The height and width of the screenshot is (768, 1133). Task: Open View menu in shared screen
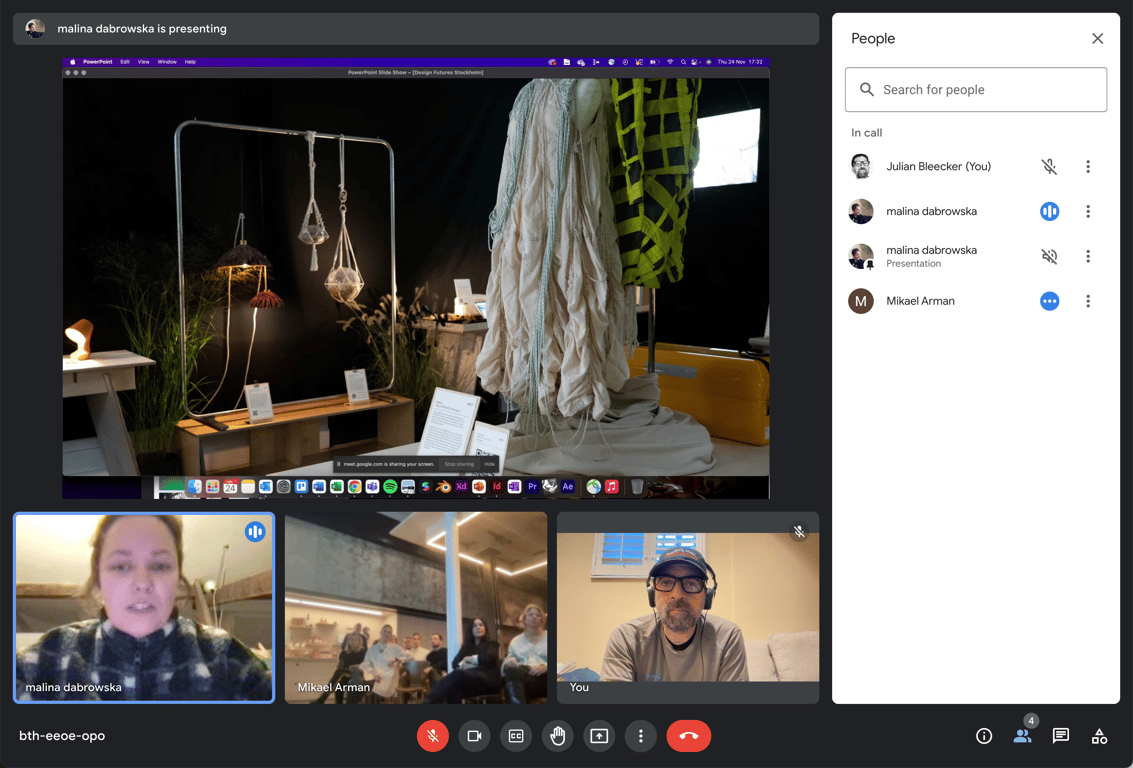tap(144, 62)
